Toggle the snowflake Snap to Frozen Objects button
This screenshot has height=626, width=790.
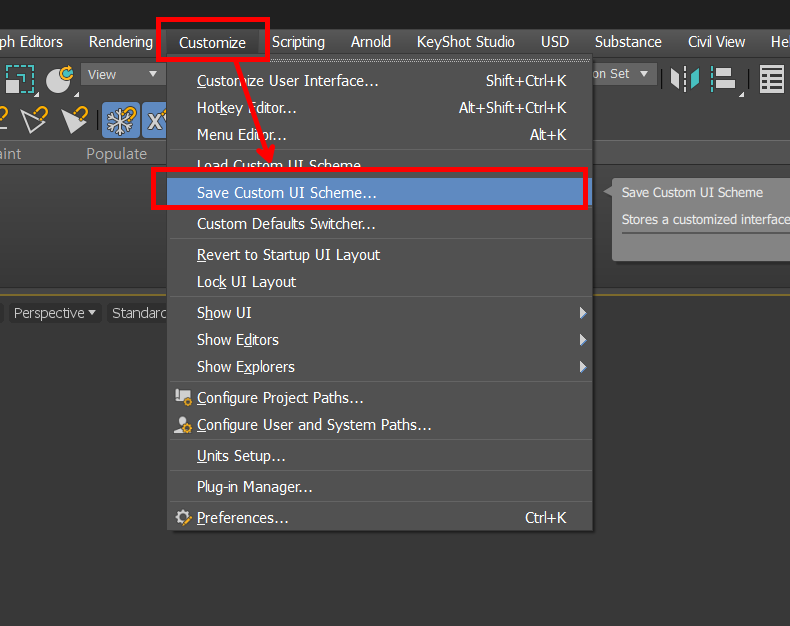[121, 120]
